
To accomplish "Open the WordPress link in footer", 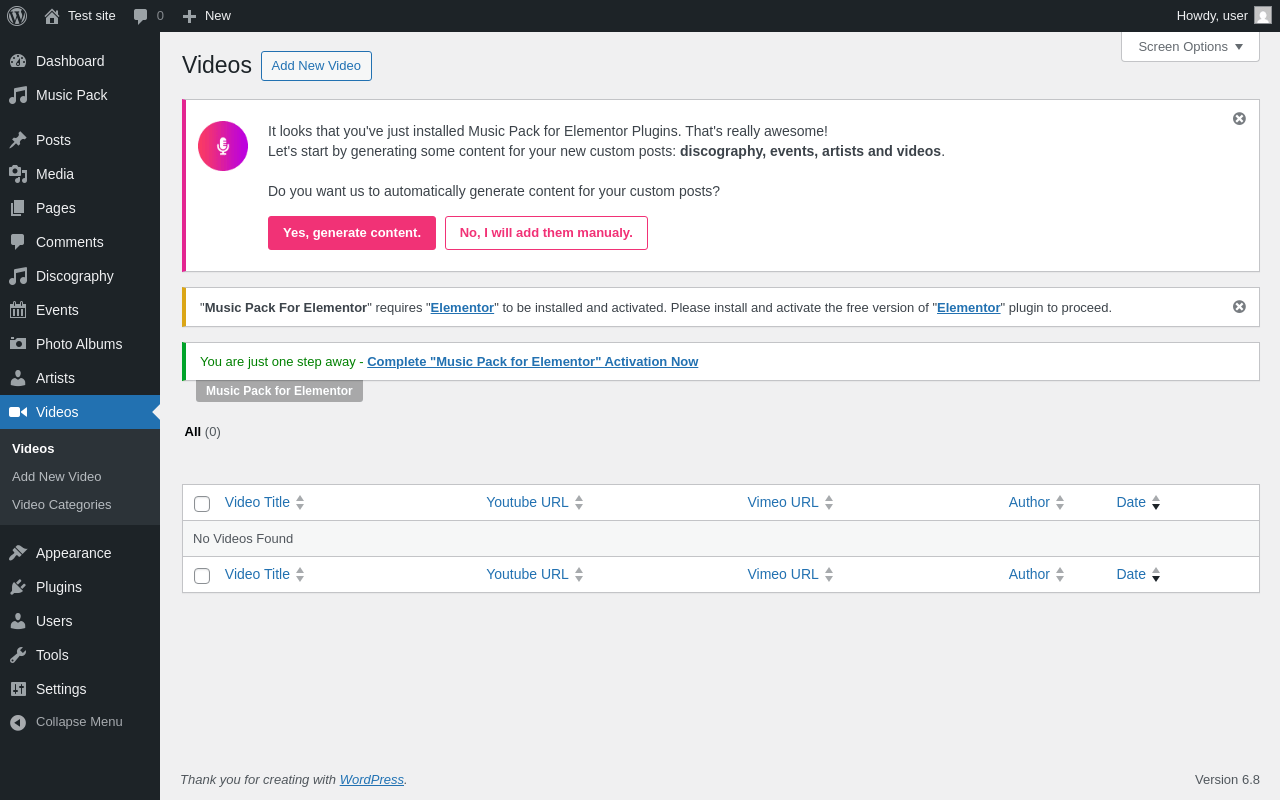I will coord(372,779).
